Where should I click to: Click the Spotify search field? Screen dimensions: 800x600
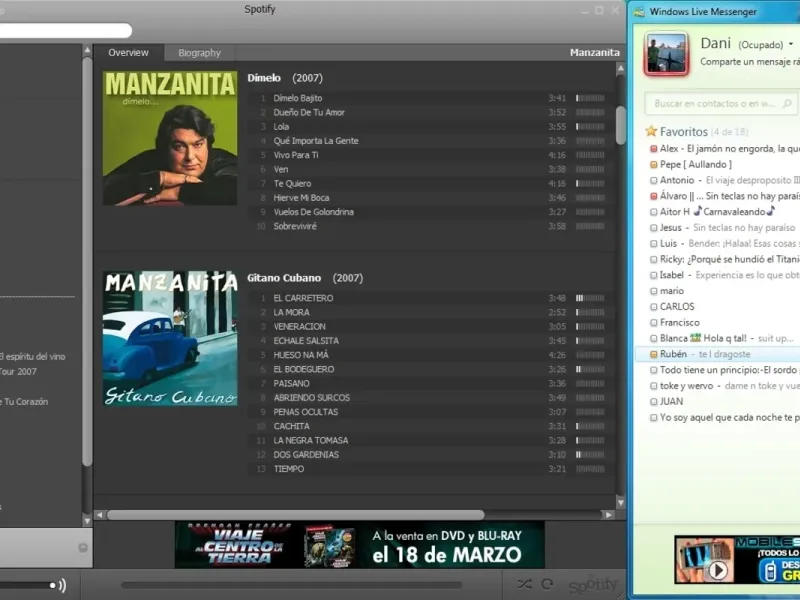pos(65,31)
